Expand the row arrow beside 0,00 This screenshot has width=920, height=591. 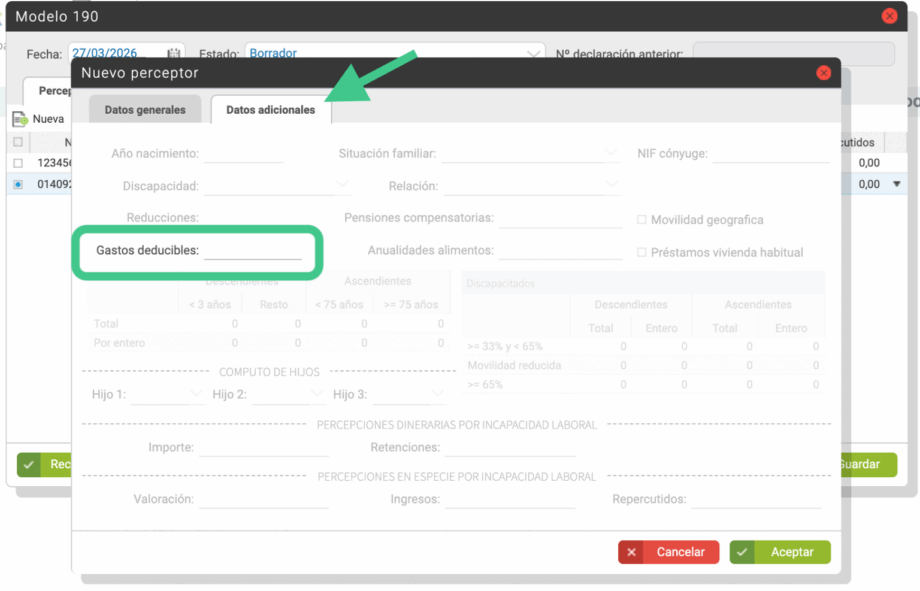tap(897, 184)
